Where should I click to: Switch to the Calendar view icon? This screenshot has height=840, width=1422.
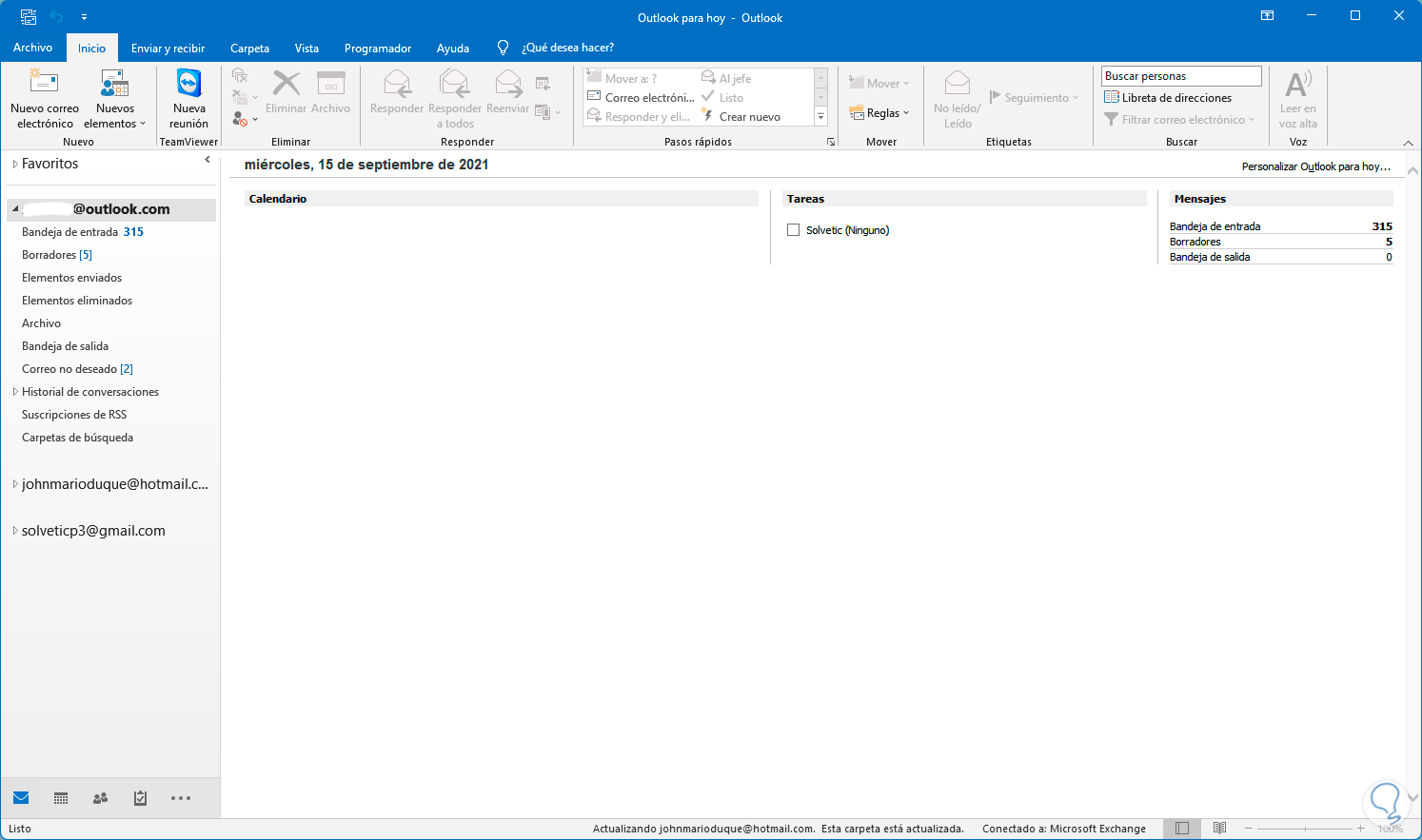[x=61, y=798]
